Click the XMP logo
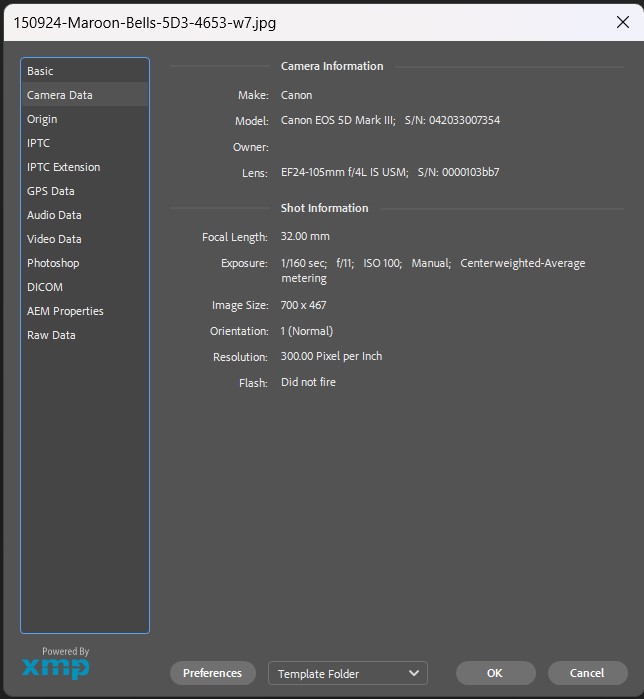Viewport: 644px width, 699px height. (x=56, y=668)
